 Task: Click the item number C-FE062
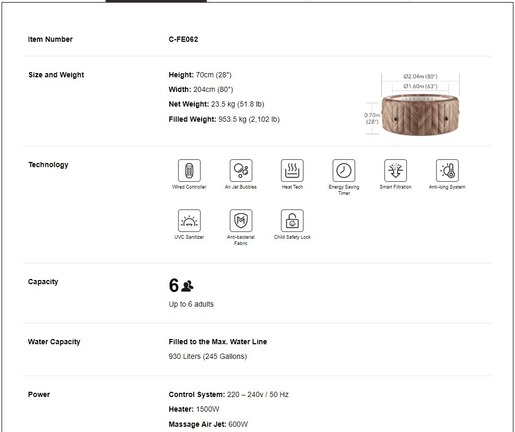[x=183, y=39]
